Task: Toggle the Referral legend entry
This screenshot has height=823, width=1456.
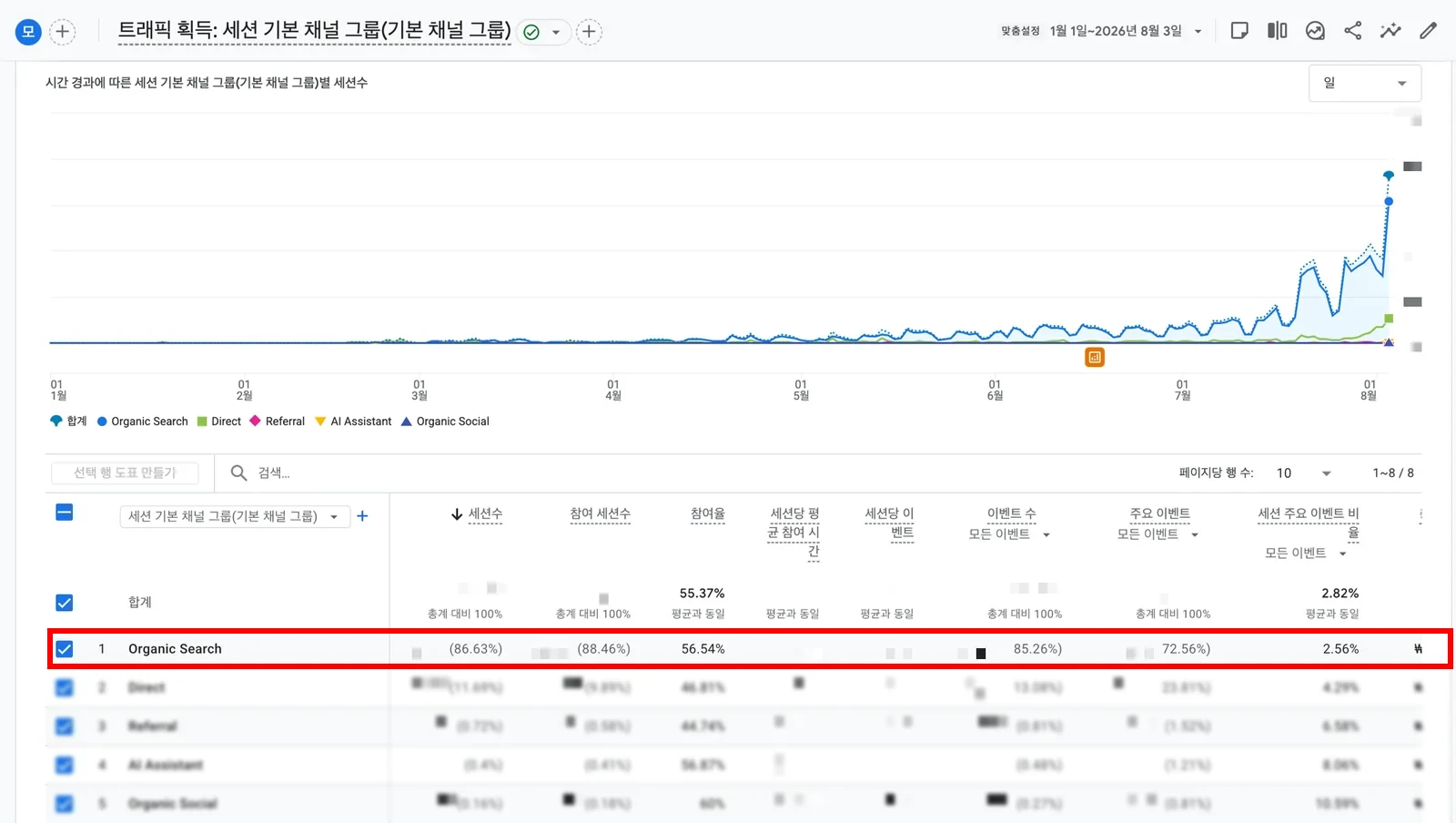Action: (x=278, y=422)
